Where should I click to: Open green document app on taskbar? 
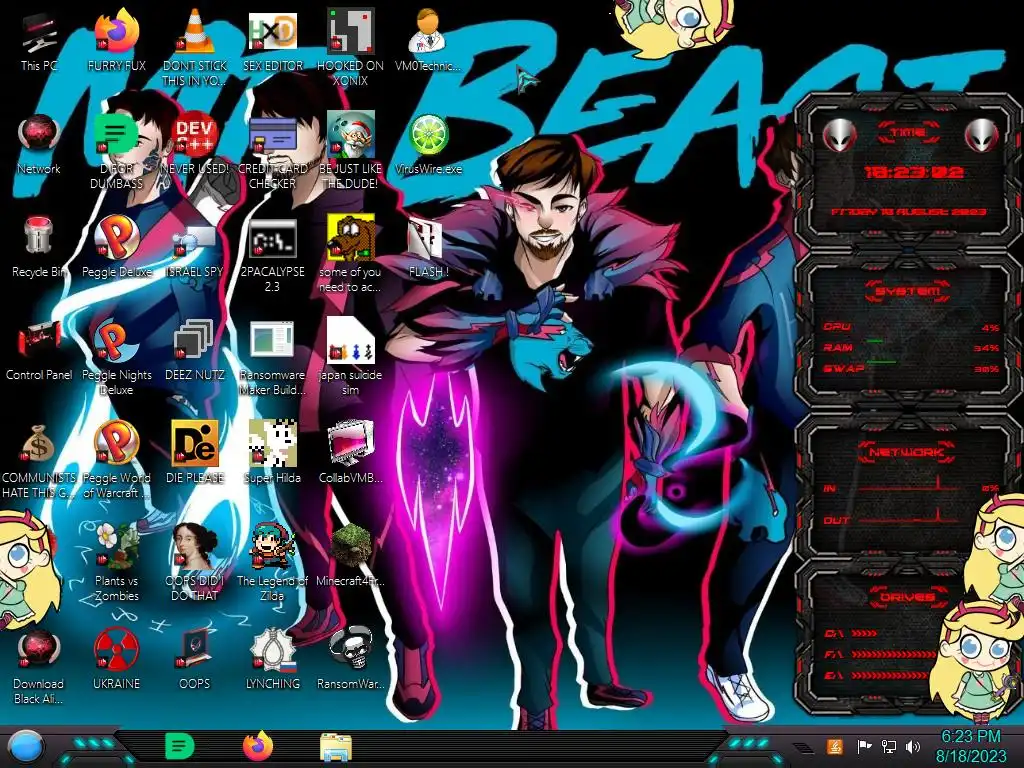179,746
